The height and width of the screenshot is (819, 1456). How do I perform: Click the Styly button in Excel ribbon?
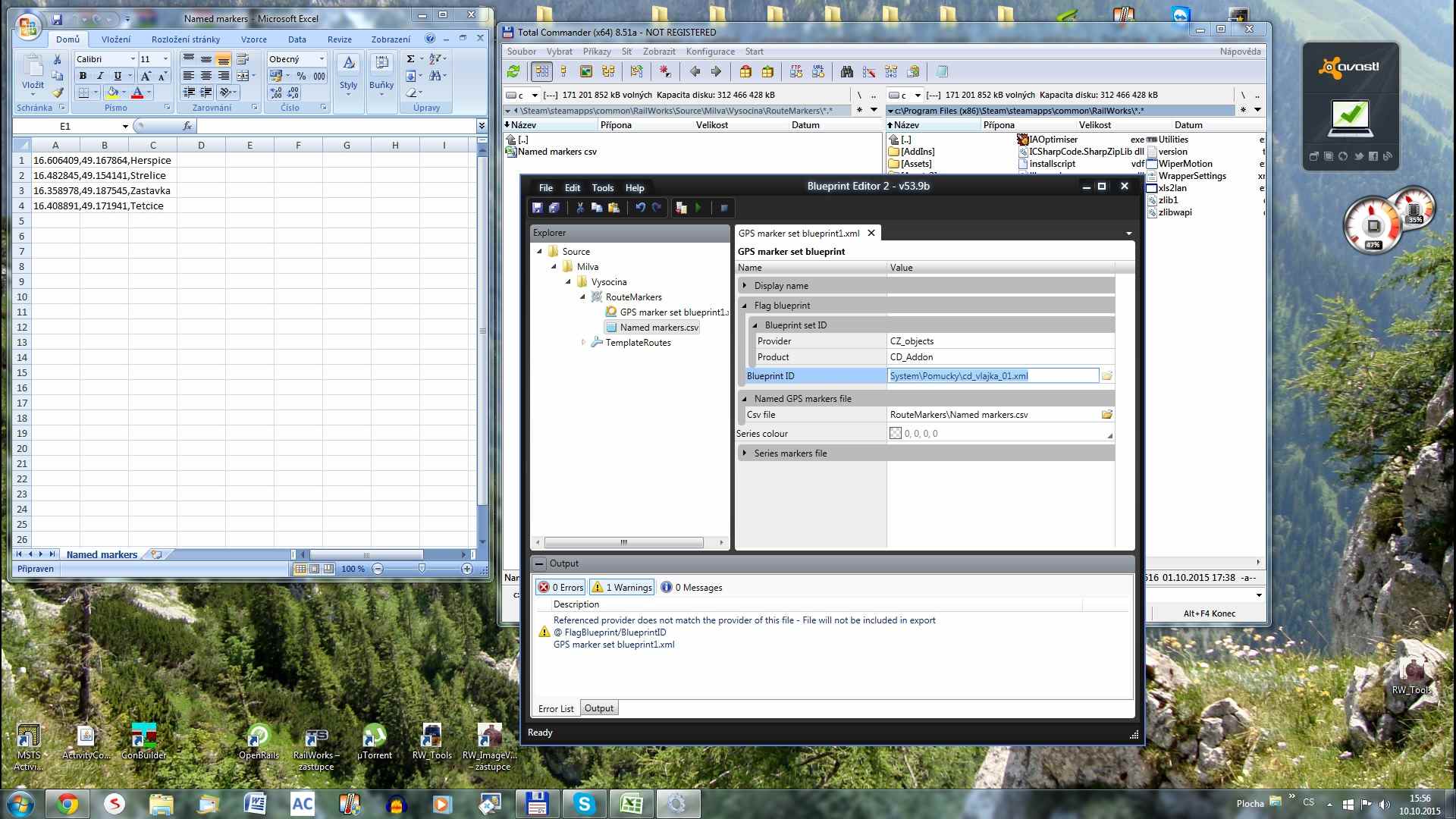click(348, 76)
